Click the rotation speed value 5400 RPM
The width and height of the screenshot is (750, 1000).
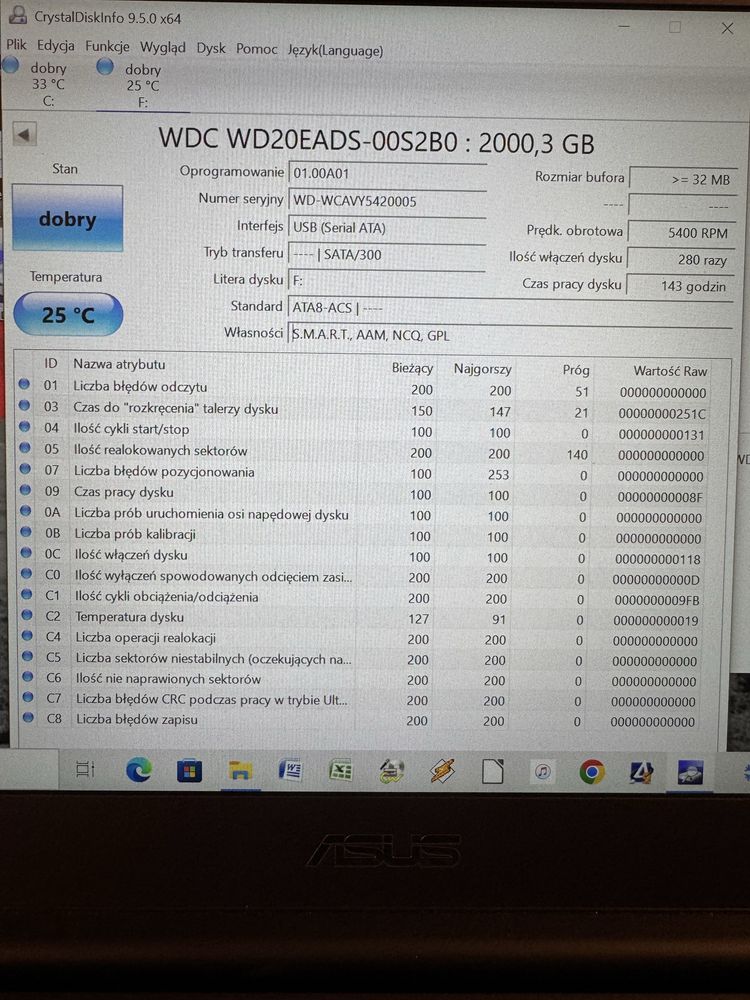pyautogui.click(x=682, y=233)
